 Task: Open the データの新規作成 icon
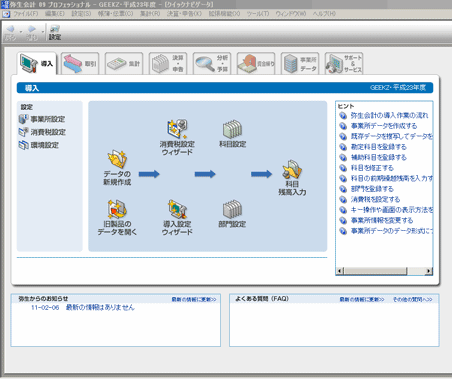pyautogui.click(x=117, y=168)
